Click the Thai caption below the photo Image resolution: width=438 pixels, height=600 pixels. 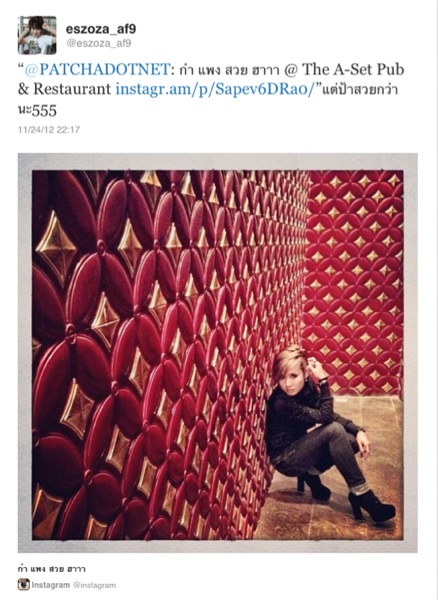click(52, 569)
